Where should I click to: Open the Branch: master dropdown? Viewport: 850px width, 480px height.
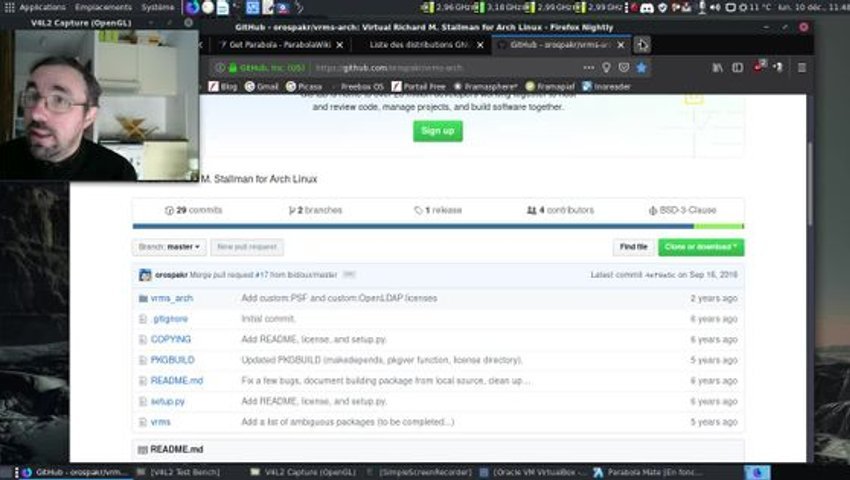click(169, 247)
